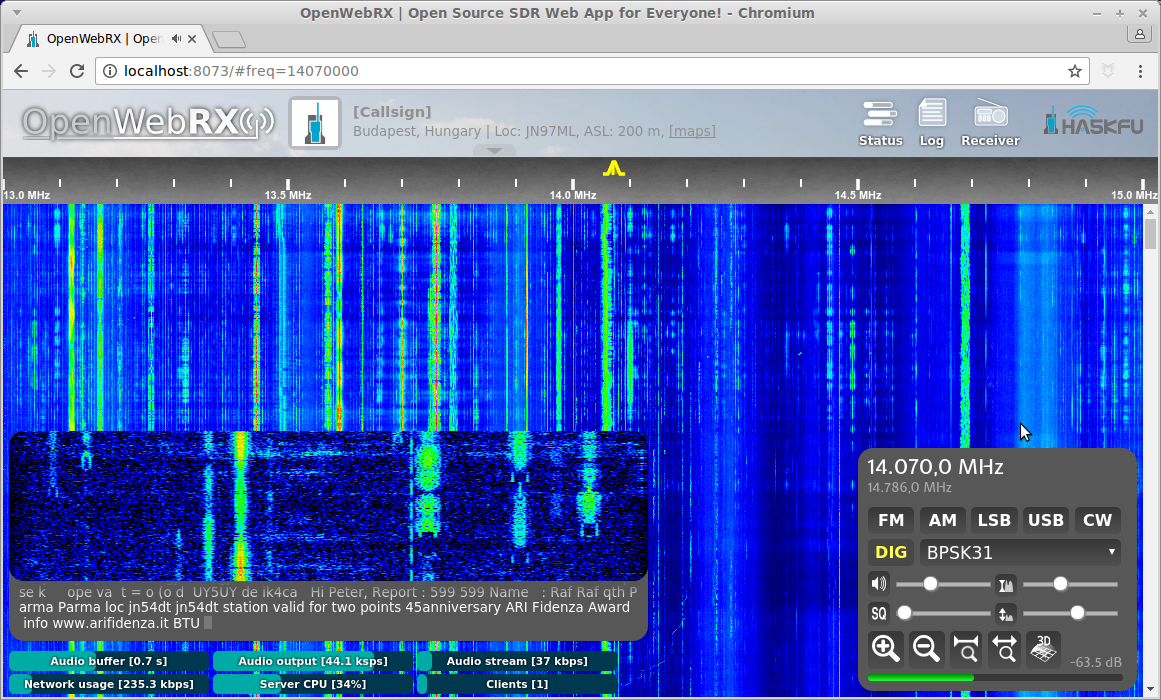Zoom in on the waterfall spectrum
The height and width of the screenshot is (700, 1161).
pyautogui.click(x=885, y=647)
